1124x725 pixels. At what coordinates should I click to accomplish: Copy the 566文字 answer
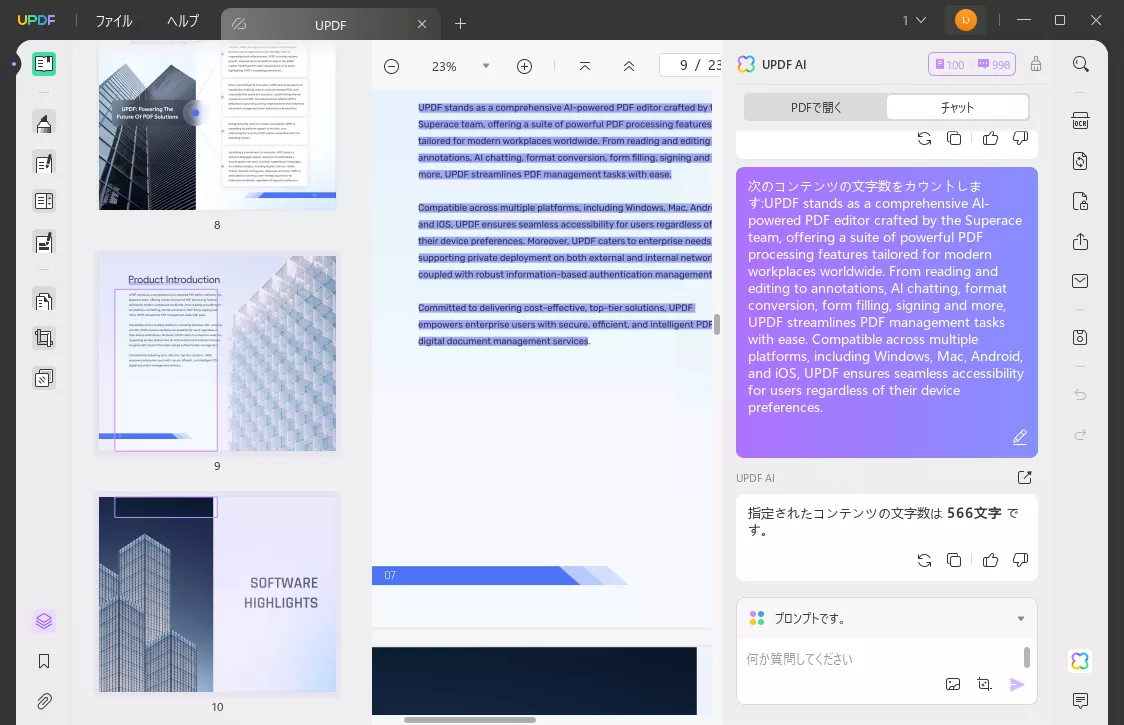pos(954,560)
